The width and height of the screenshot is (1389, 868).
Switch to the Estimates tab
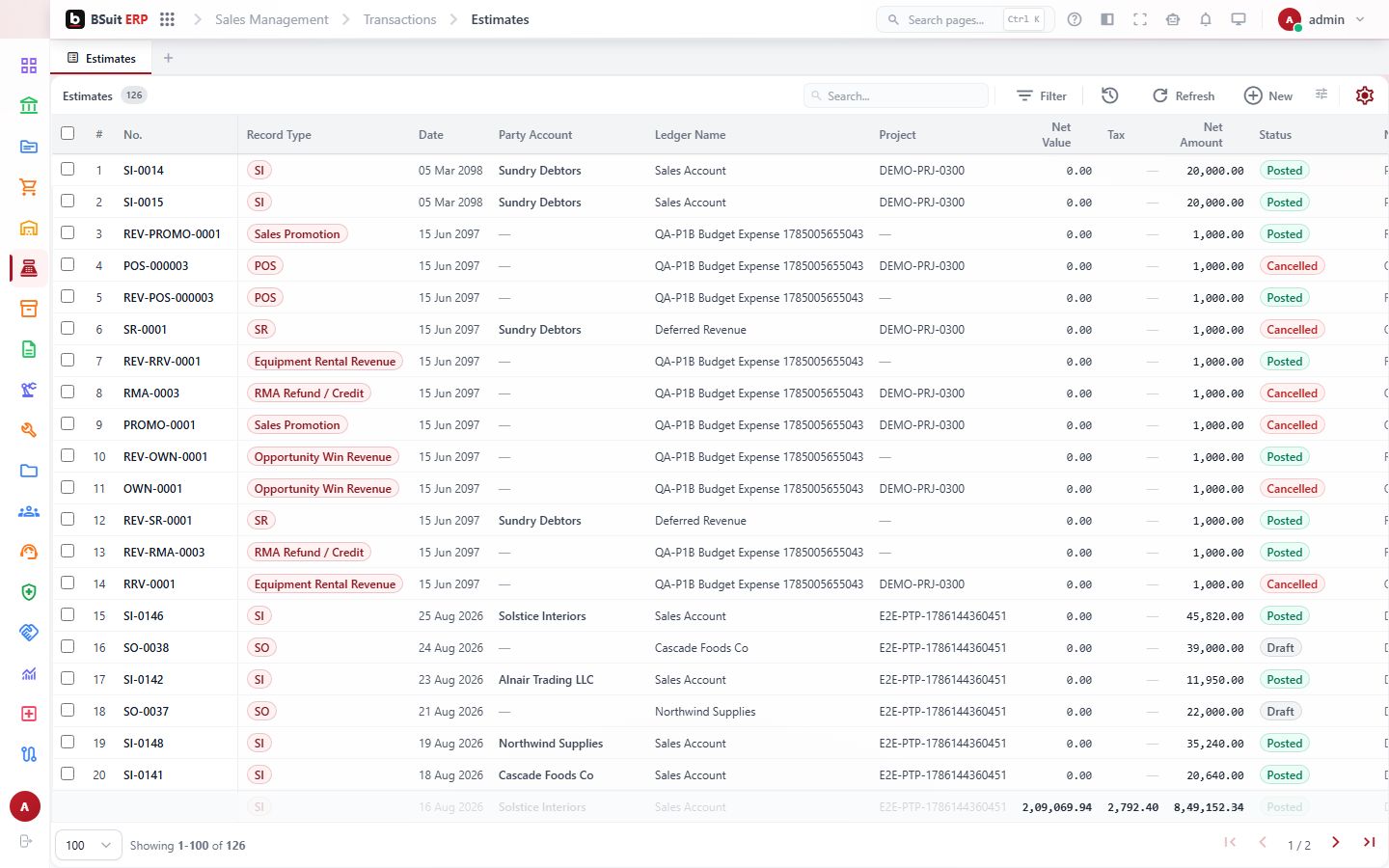pyautogui.click(x=101, y=58)
